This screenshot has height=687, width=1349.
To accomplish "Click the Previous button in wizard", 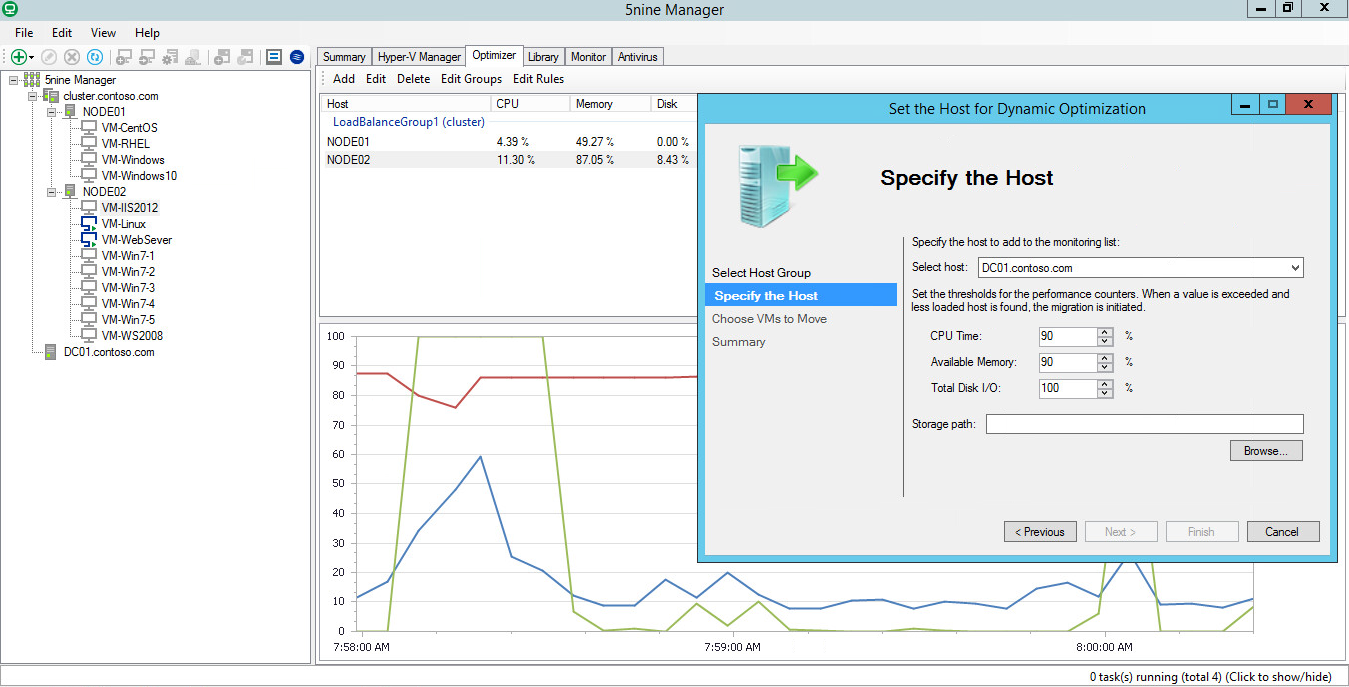I will (1040, 532).
